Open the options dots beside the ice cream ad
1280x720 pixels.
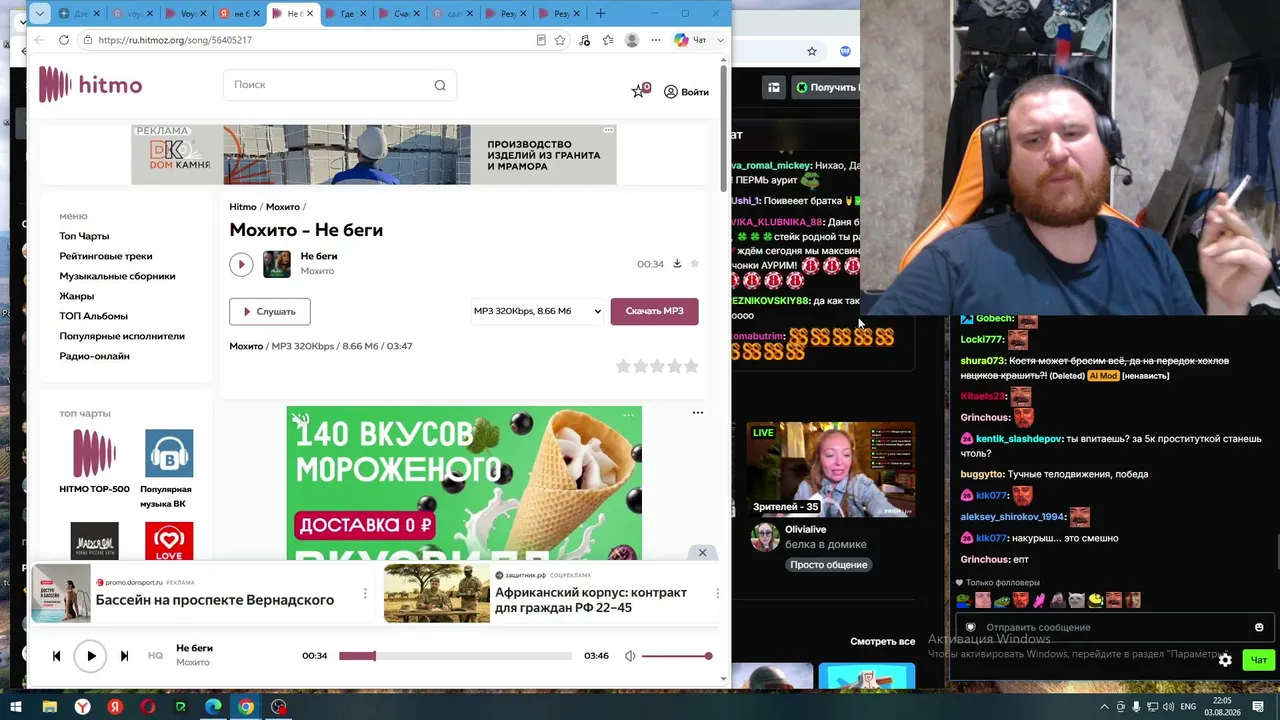click(x=698, y=413)
